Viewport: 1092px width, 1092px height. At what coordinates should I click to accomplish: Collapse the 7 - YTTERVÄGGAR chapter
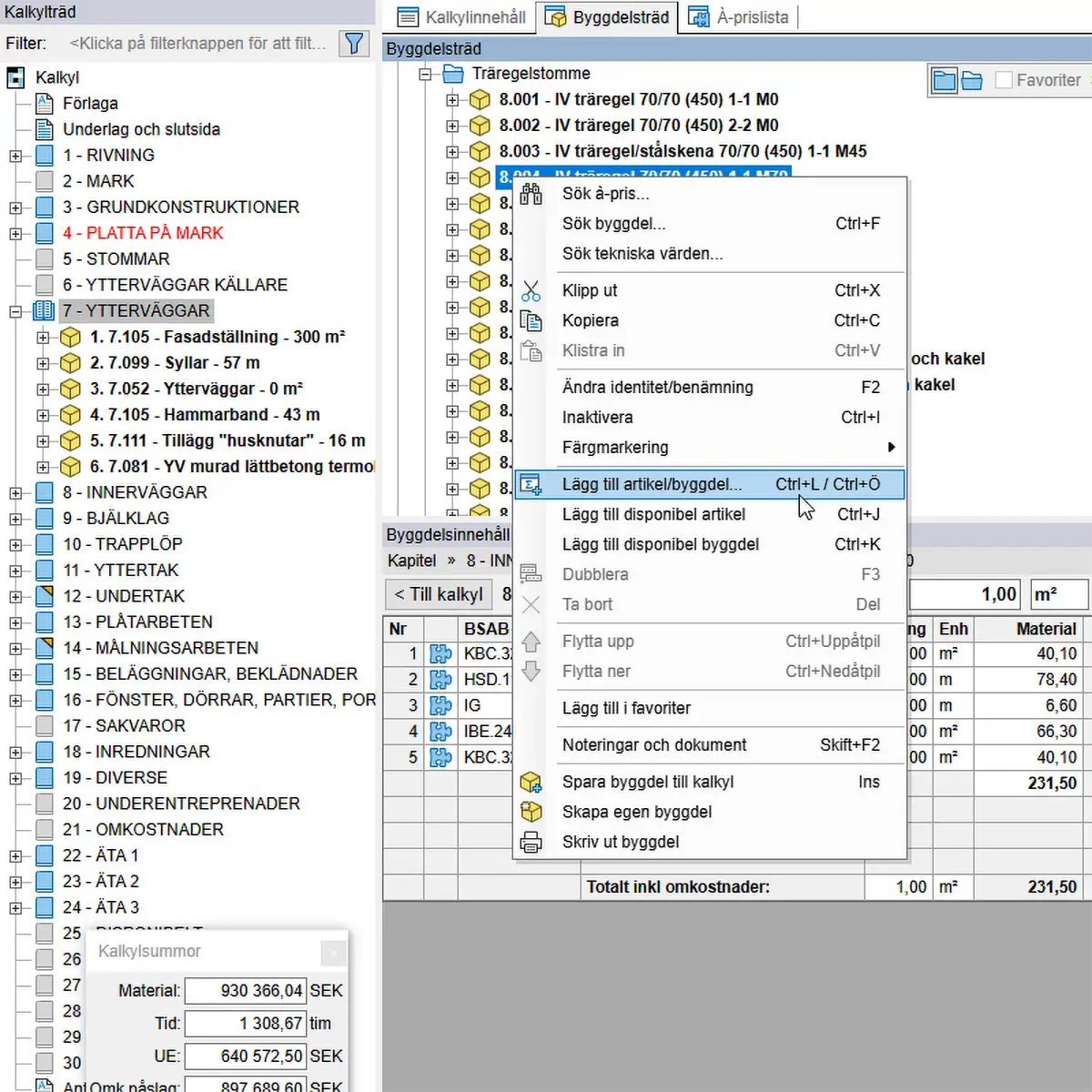(15, 311)
